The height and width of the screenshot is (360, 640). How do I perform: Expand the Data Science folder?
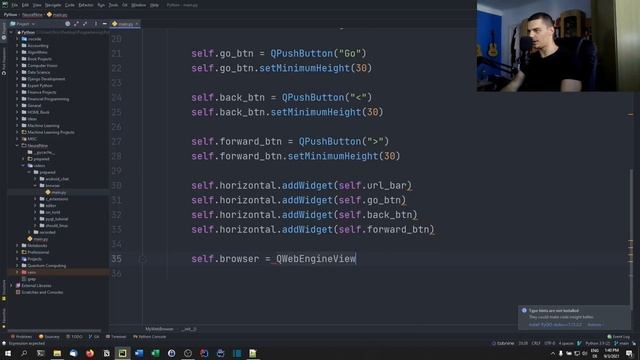click(x=17, y=72)
